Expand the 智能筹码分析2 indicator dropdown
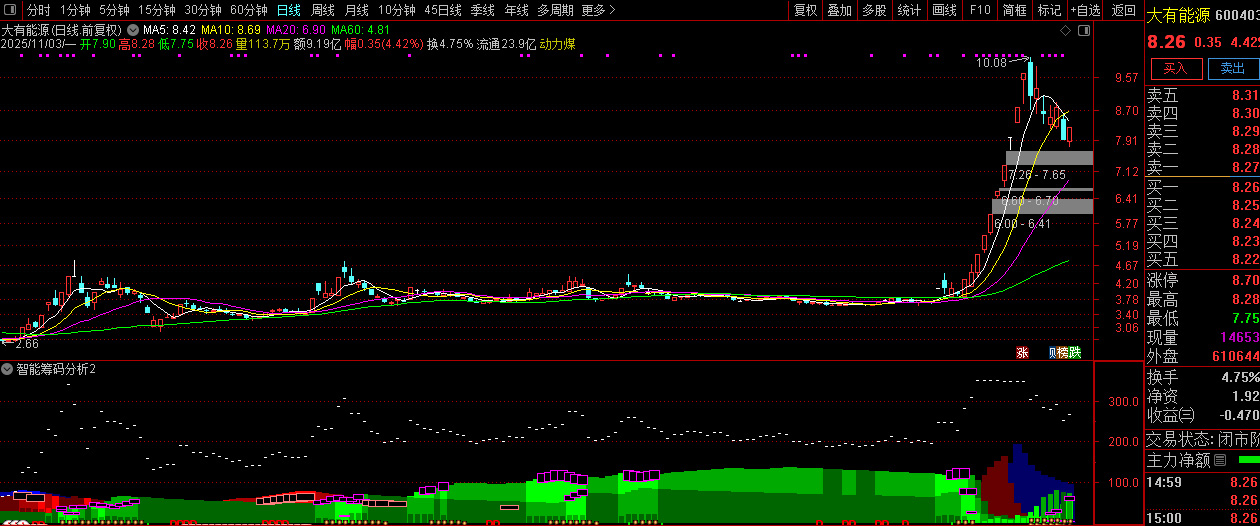The image size is (1260, 526). 7,369
